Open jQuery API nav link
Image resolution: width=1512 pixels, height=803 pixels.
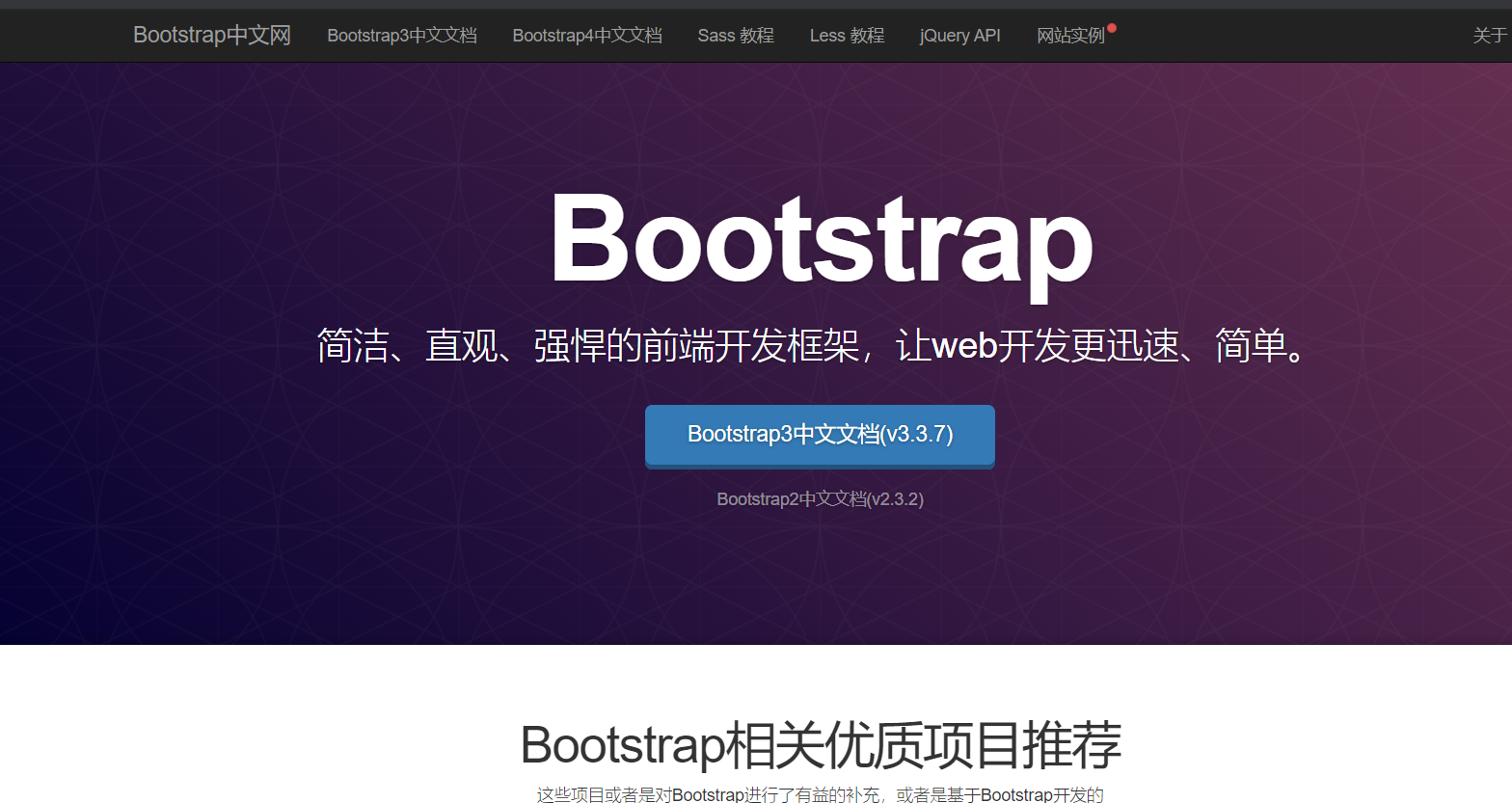[960, 36]
